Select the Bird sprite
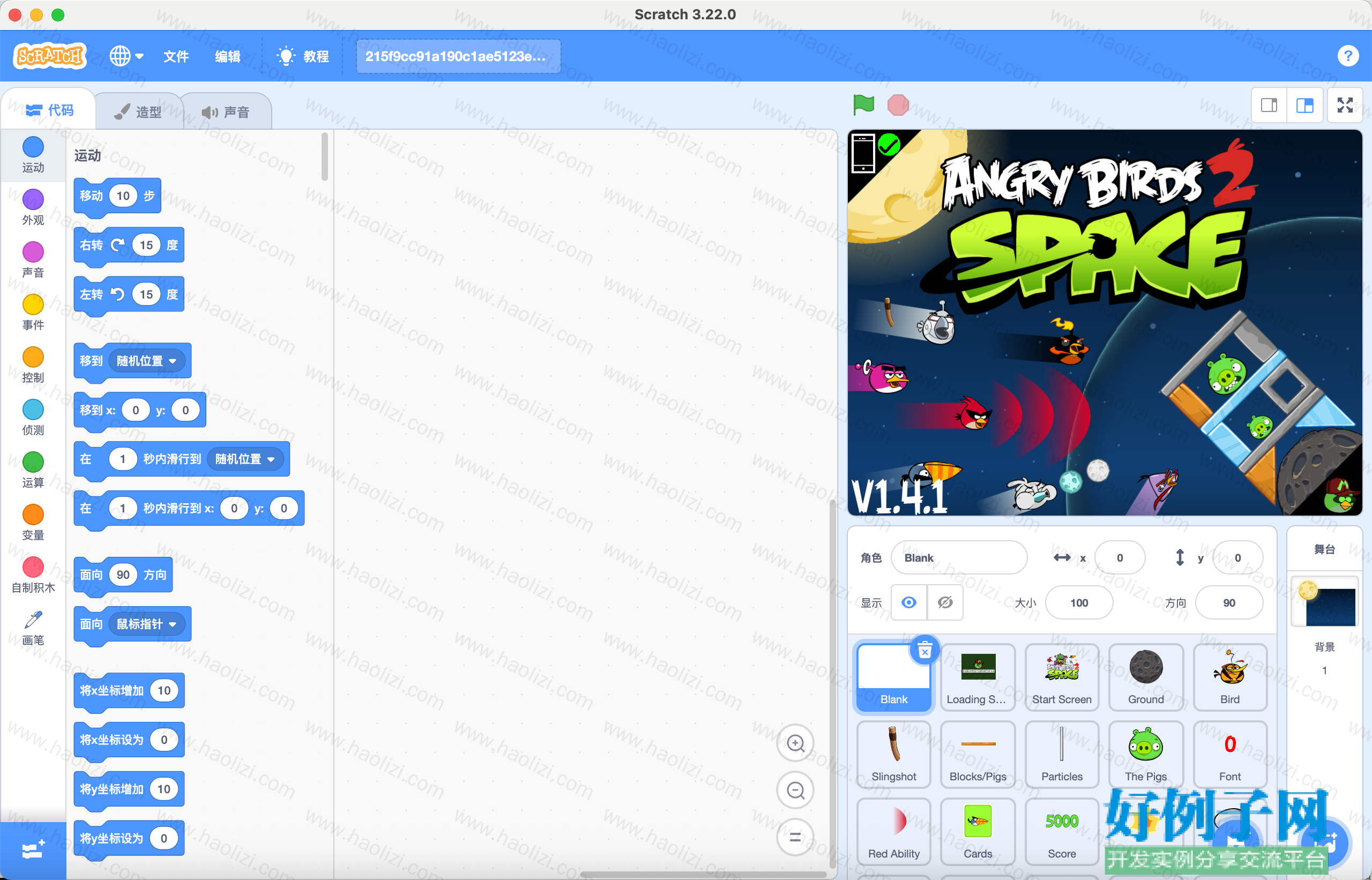The height and width of the screenshot is (880, 1372). 1230,677
